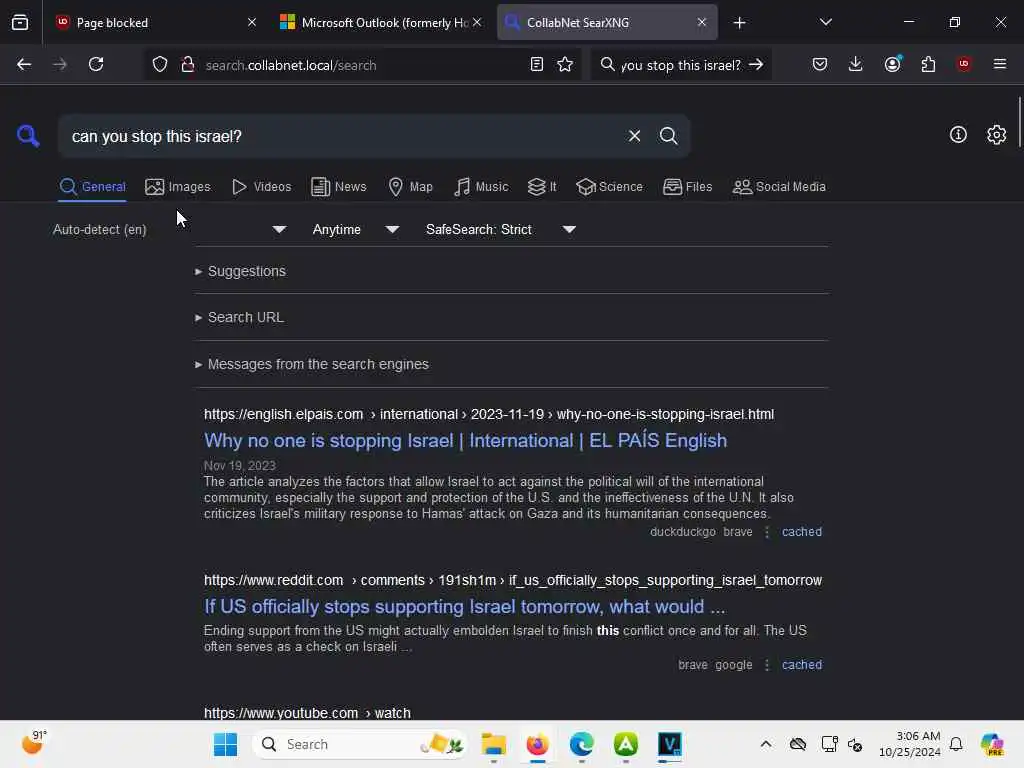Go back with browser back arrow
Viewport: 1024px width, 768px height.
click(24, 64)
